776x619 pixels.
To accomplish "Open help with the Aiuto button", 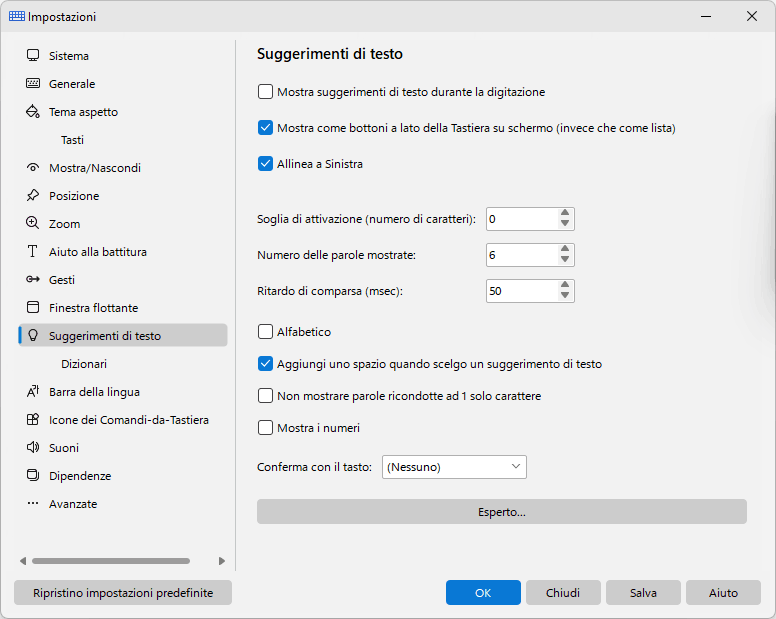I will click(x=723, y=592).
